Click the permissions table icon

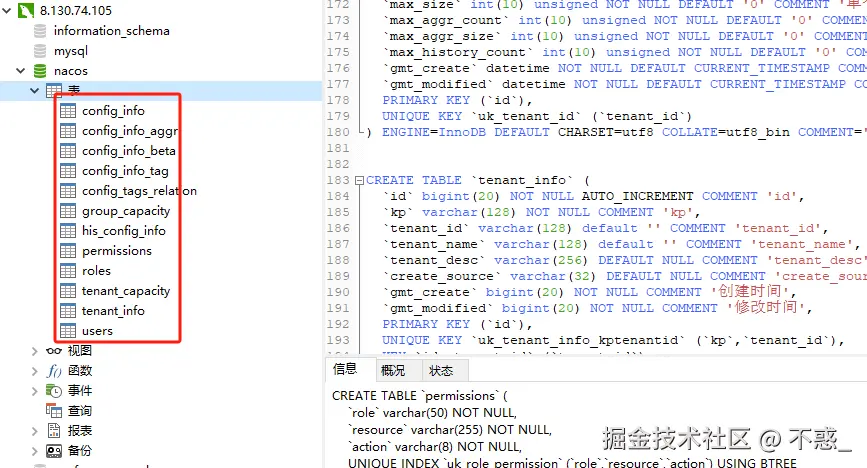tap(68, 251)
